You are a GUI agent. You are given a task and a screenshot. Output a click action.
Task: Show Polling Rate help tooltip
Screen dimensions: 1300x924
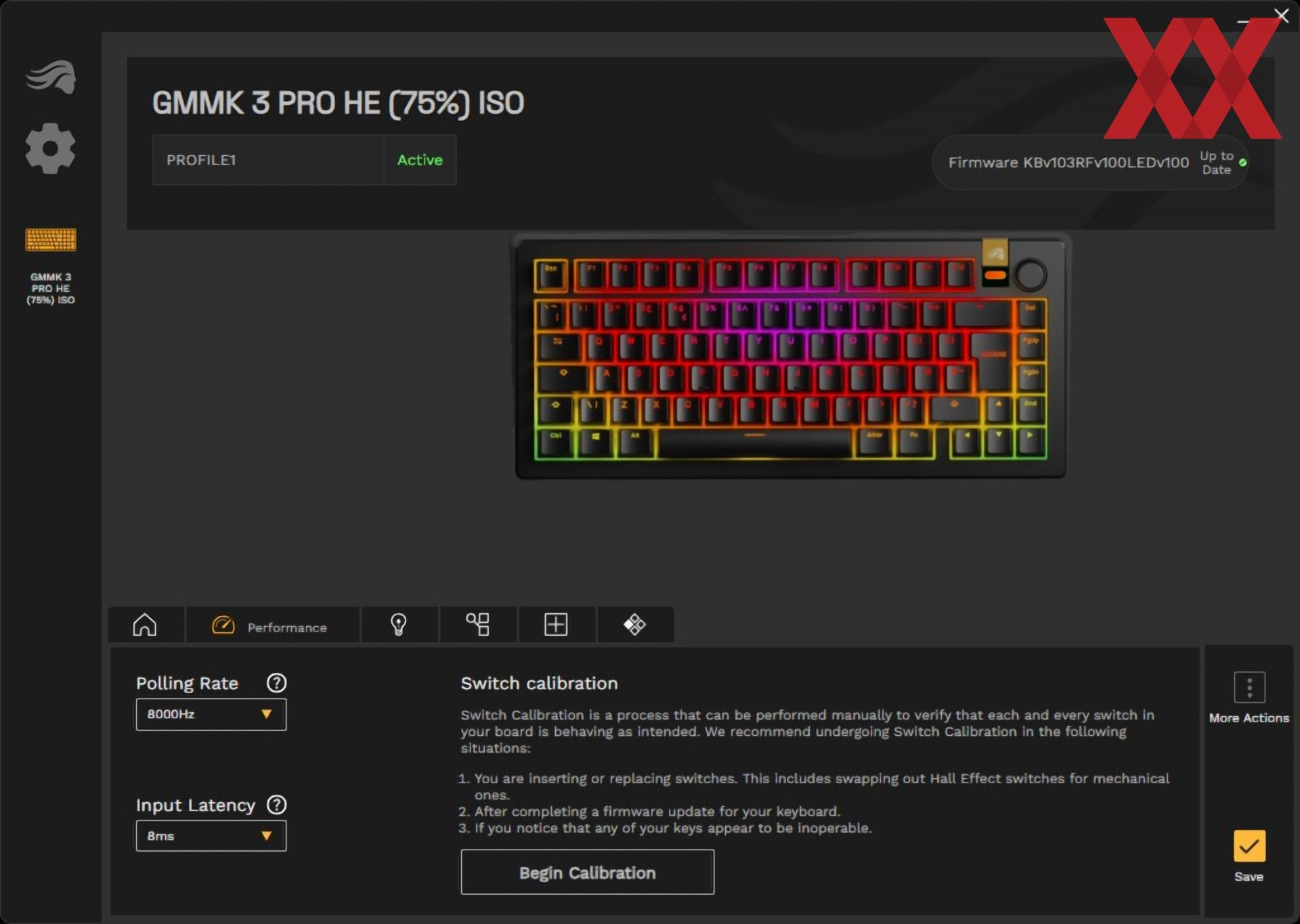[x=276, y=682]
